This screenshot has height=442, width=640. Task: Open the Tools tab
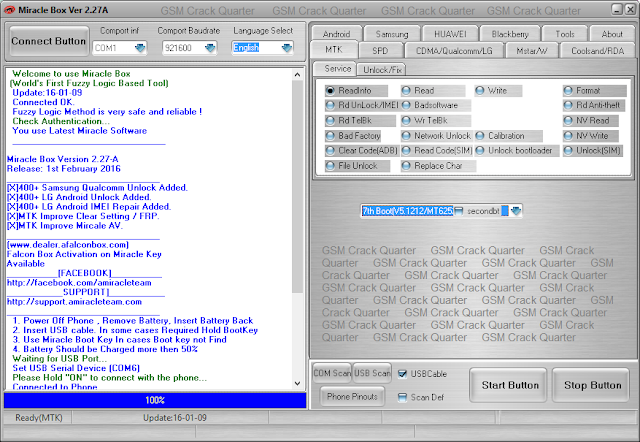tap(565, 34)
